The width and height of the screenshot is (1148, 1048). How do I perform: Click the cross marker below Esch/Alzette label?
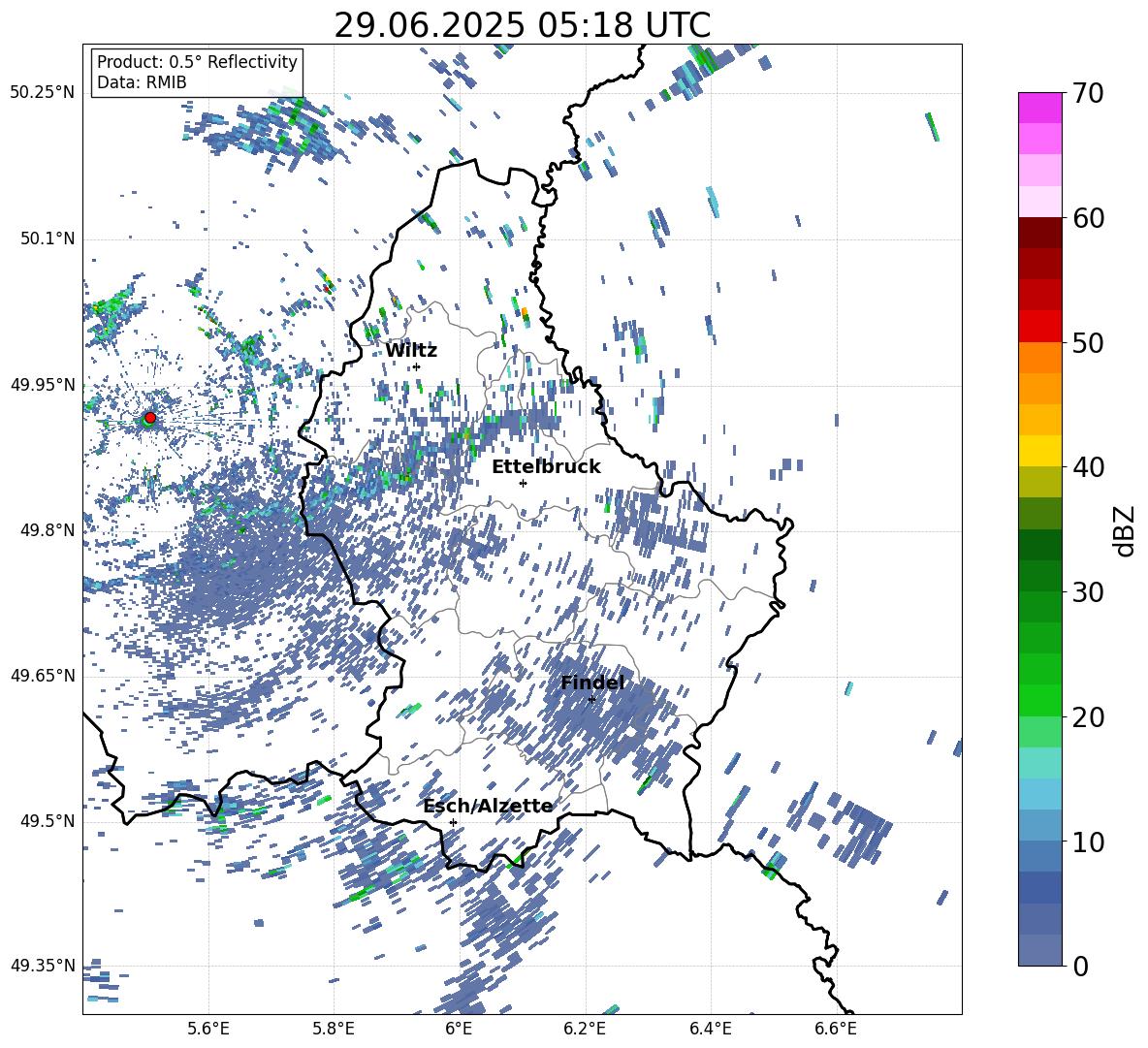(x=453, y=822)
